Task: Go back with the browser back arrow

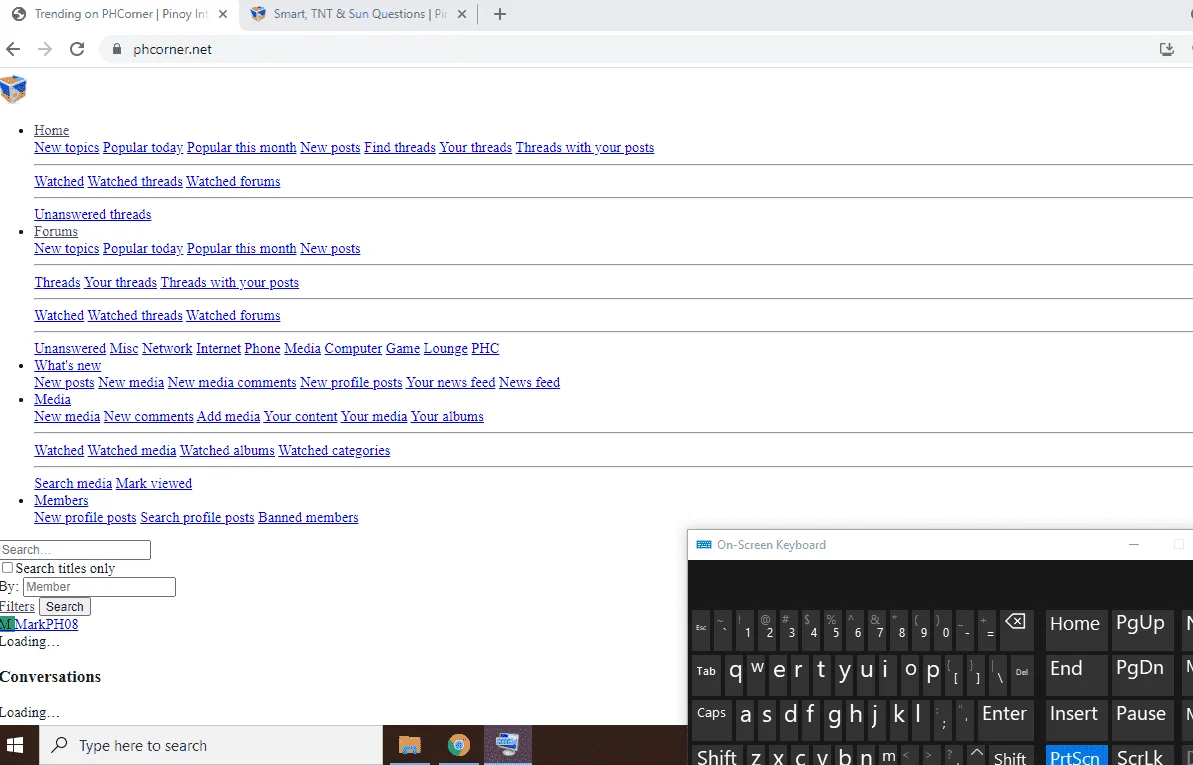Action: pyautogui.click(x=13, y=49)
